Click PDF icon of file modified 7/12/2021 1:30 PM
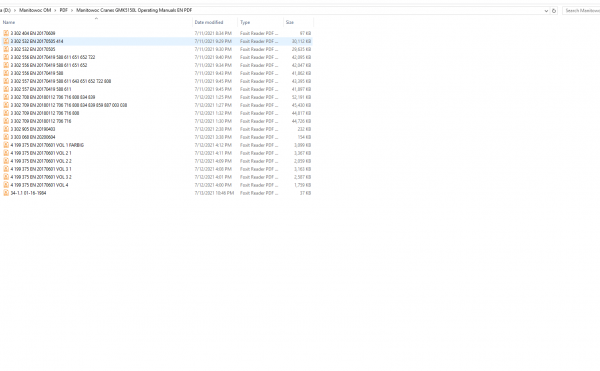The image size is (600, 371). point(6,121)
